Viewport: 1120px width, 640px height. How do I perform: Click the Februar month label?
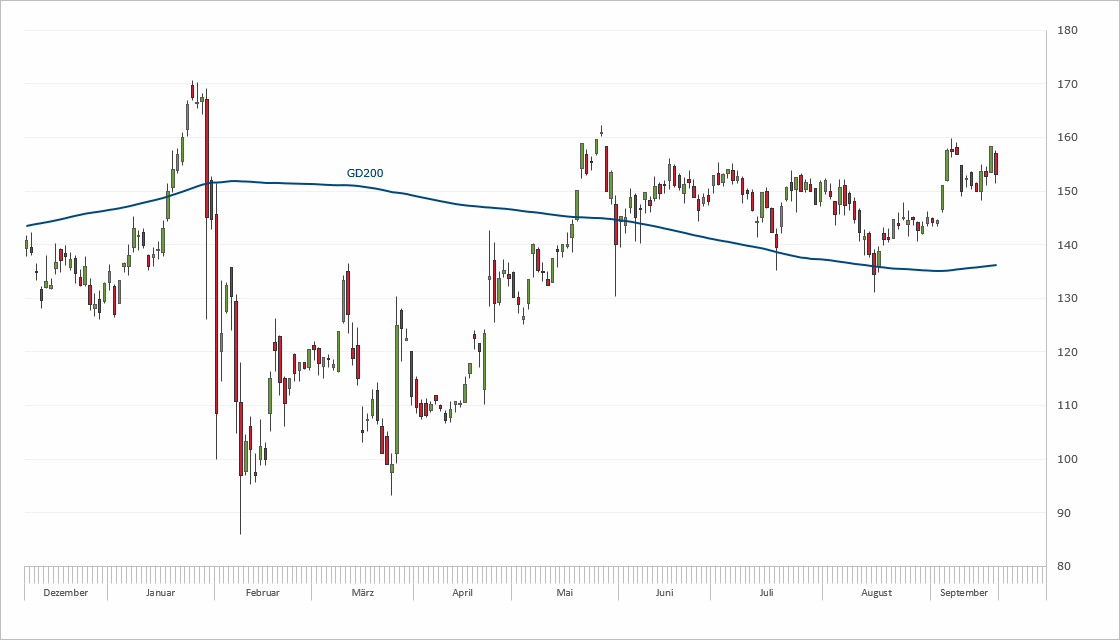click(262, 593)
